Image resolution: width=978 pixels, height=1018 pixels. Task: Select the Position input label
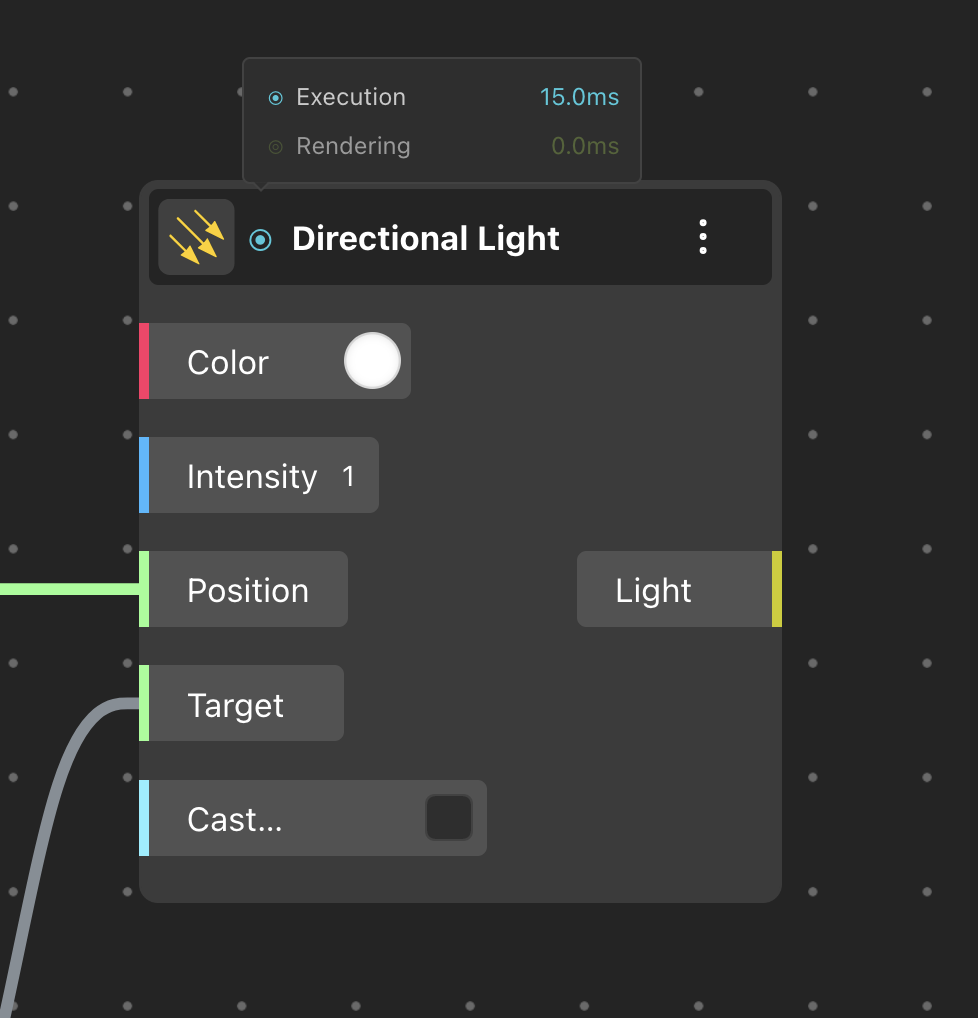coord(248,590)
